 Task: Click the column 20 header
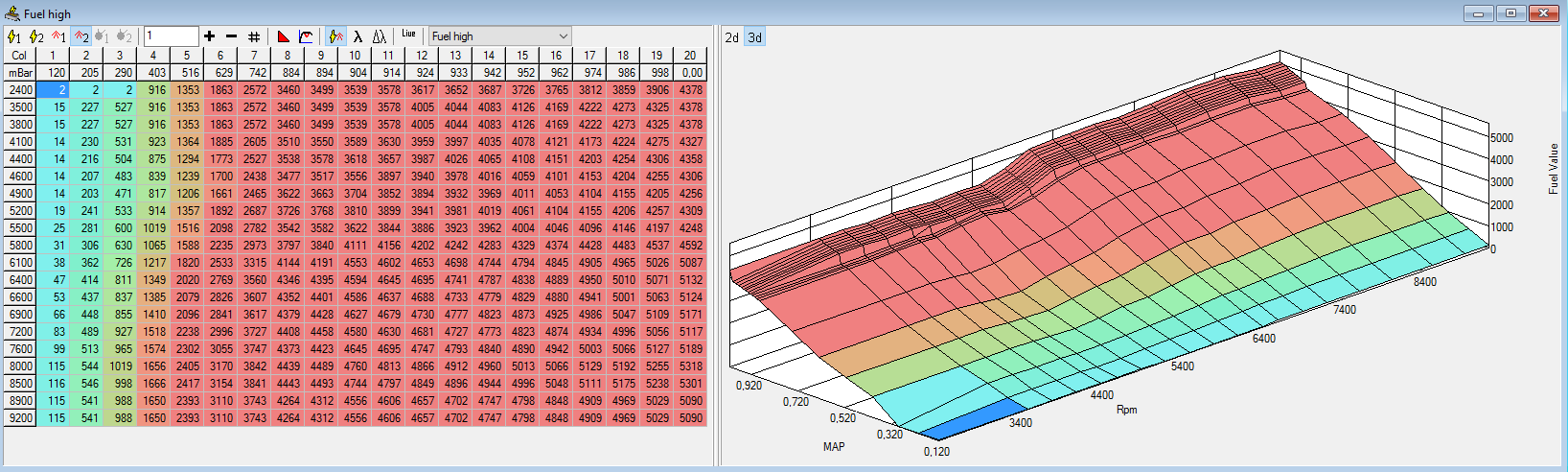[x=690, y=56]
